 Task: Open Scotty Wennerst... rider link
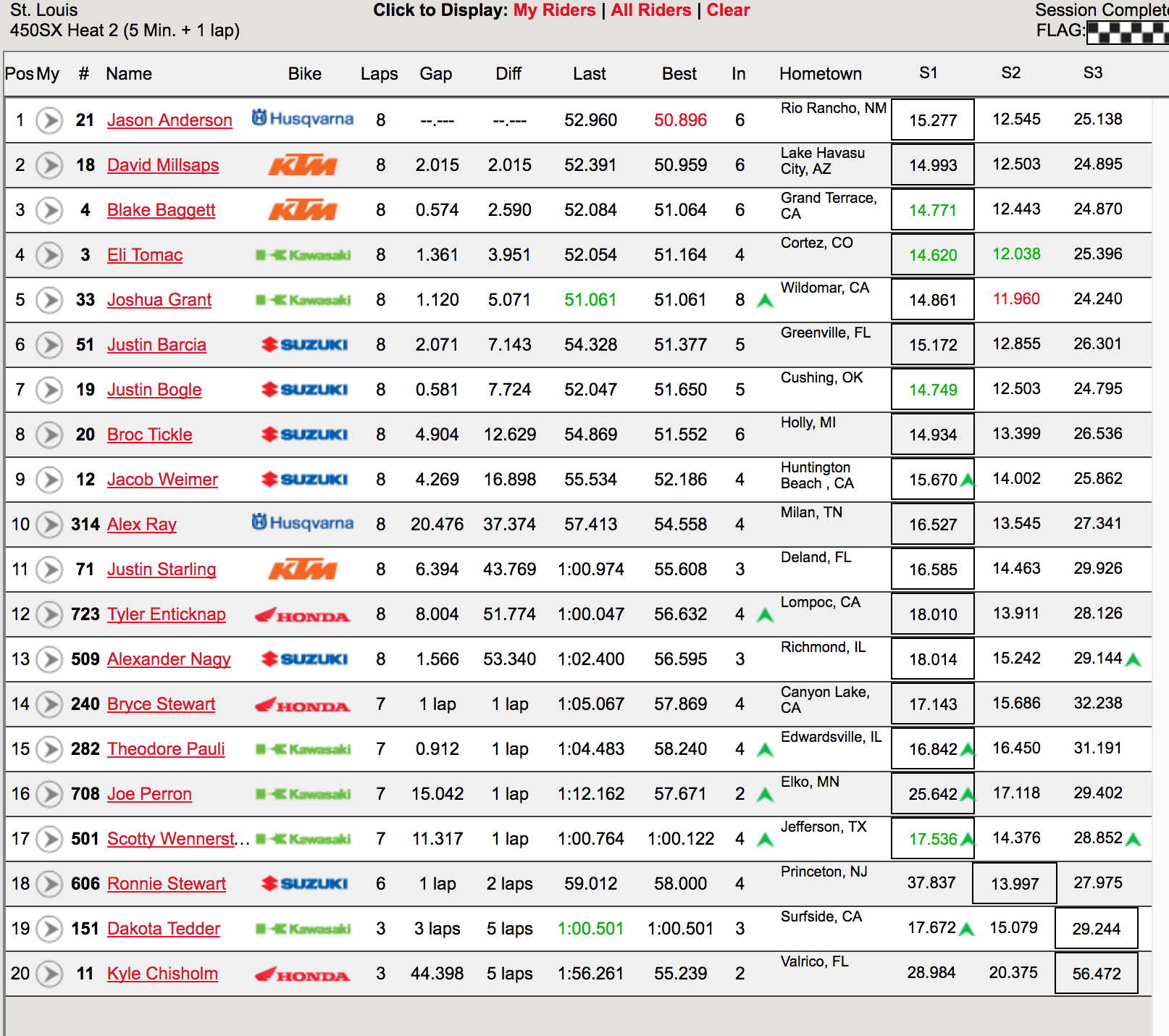point(178,839)
